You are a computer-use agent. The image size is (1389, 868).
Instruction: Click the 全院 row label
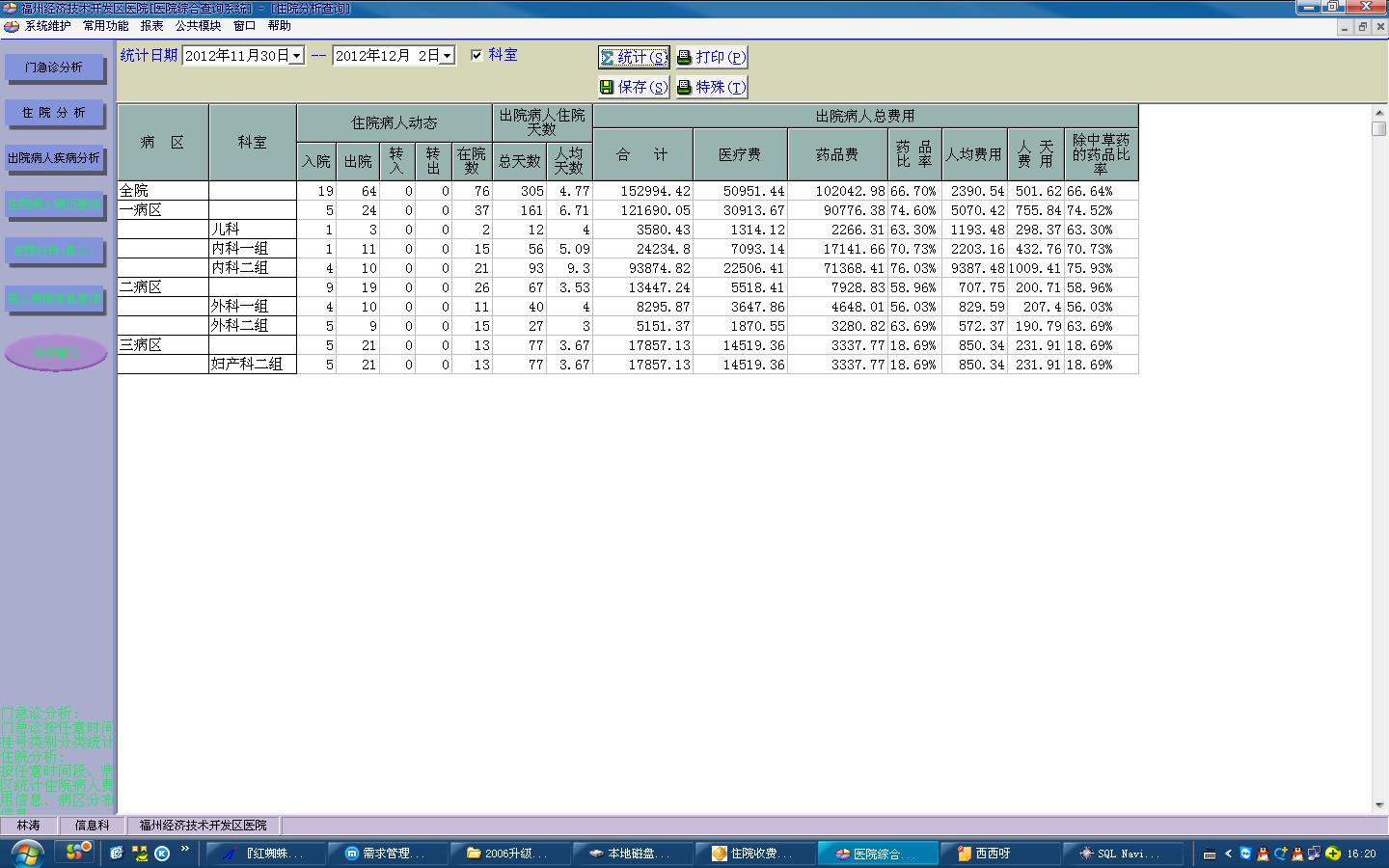(x=162, y=191)
